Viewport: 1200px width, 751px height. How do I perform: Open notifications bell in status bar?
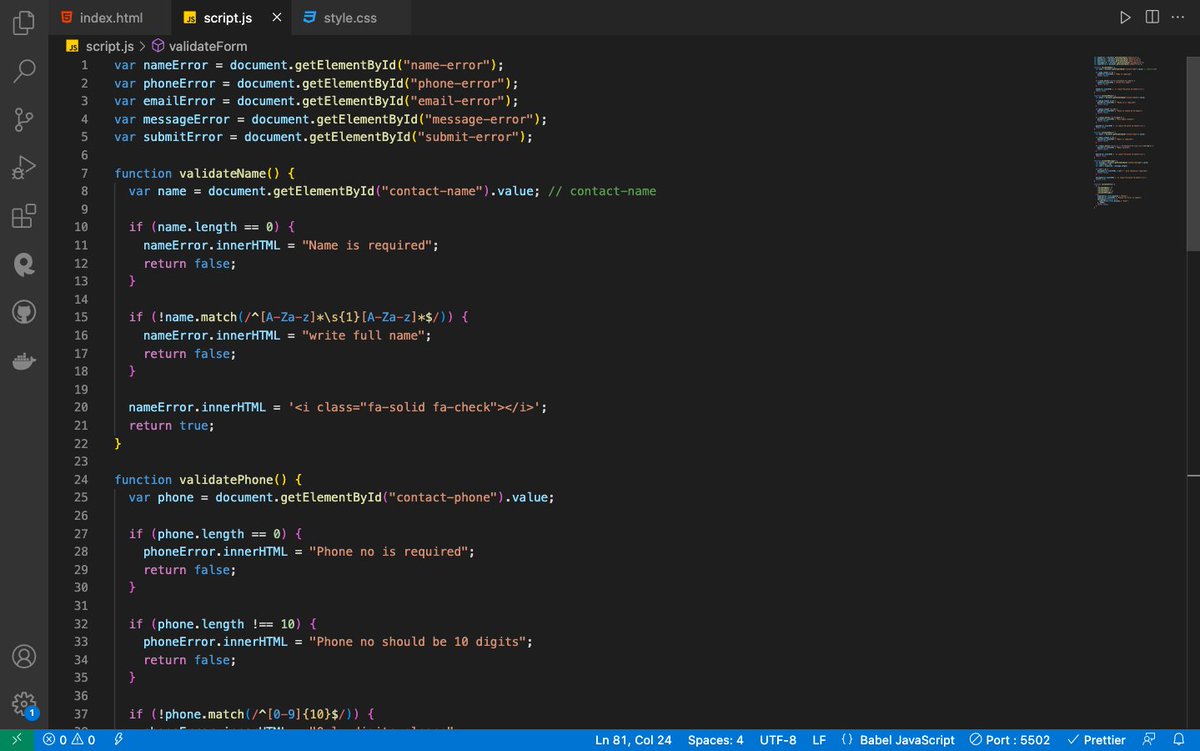[x=1178, y=740]
